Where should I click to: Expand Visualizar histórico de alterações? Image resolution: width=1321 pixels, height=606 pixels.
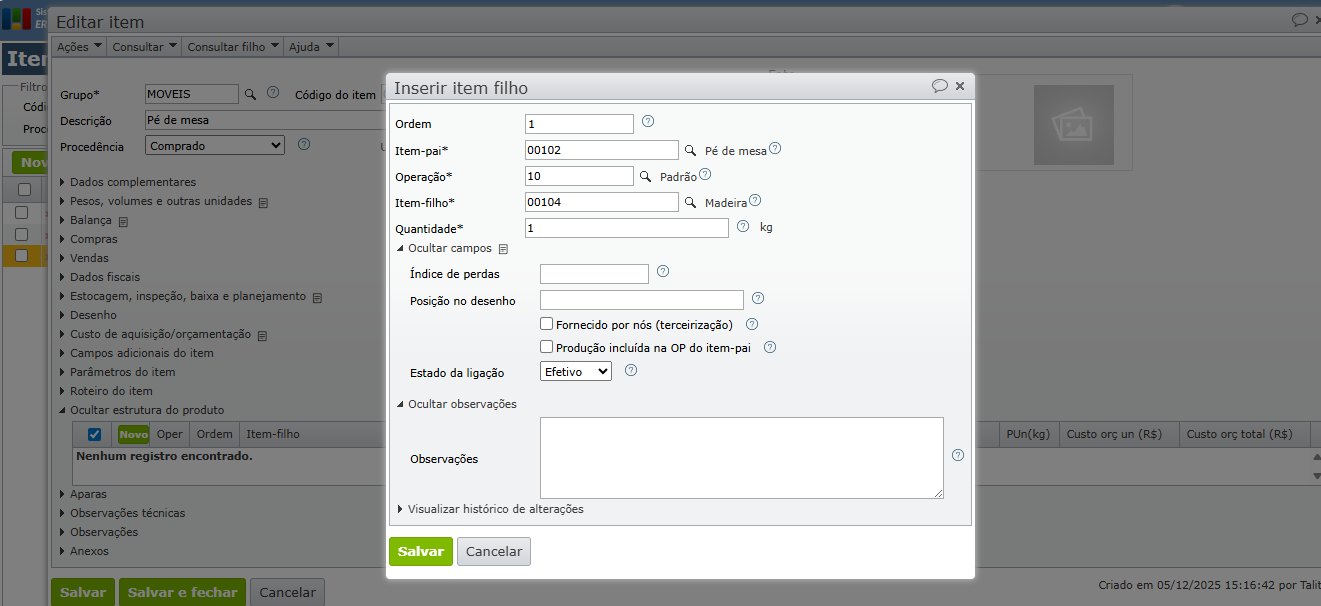click(490, 509)
